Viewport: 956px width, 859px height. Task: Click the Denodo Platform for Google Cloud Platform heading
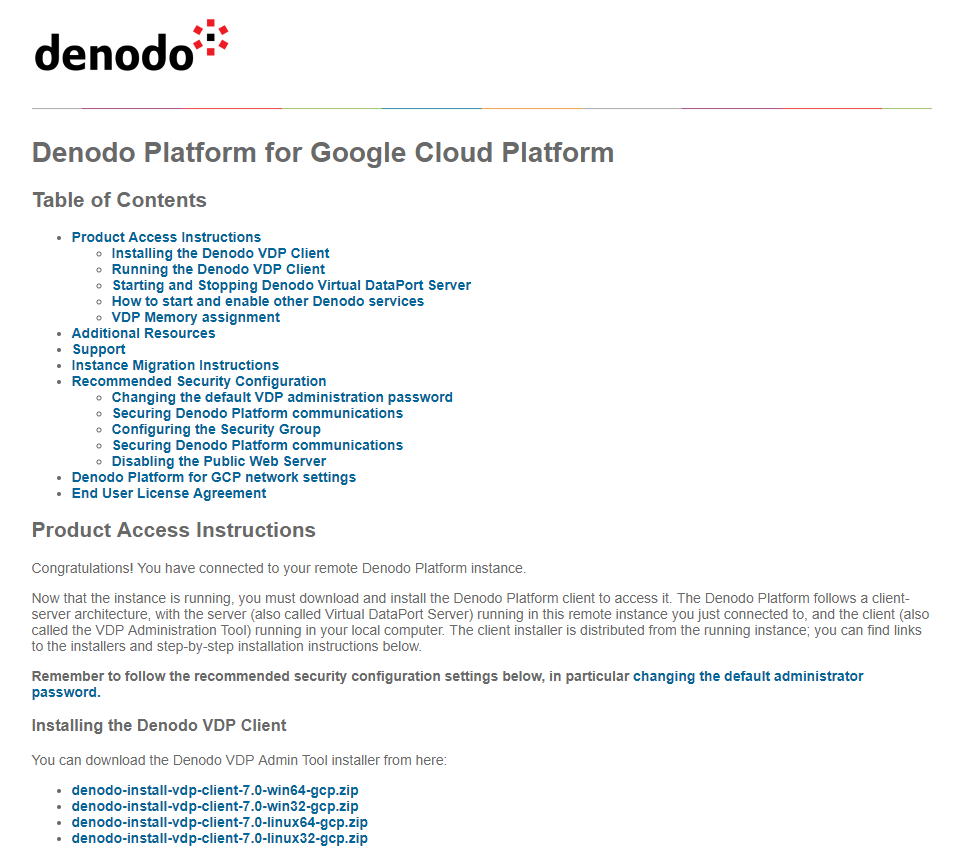[x=323, y=153]
